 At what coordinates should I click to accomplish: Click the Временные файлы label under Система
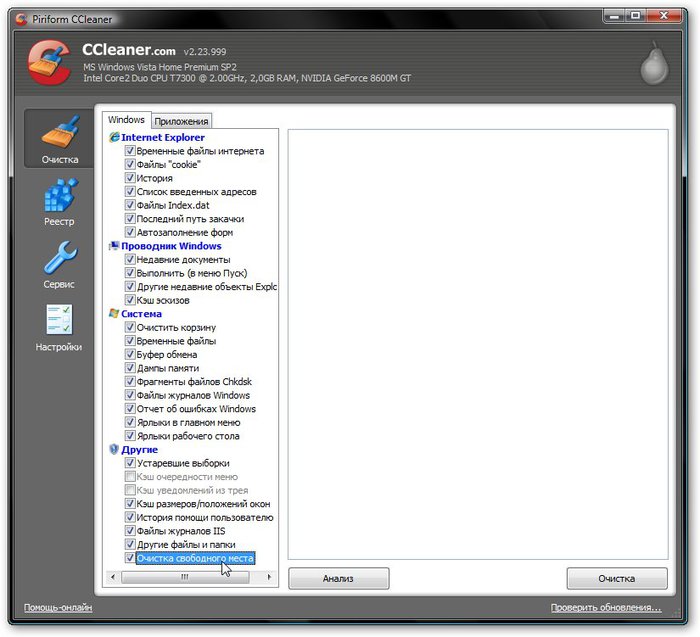tap(176, 341)
